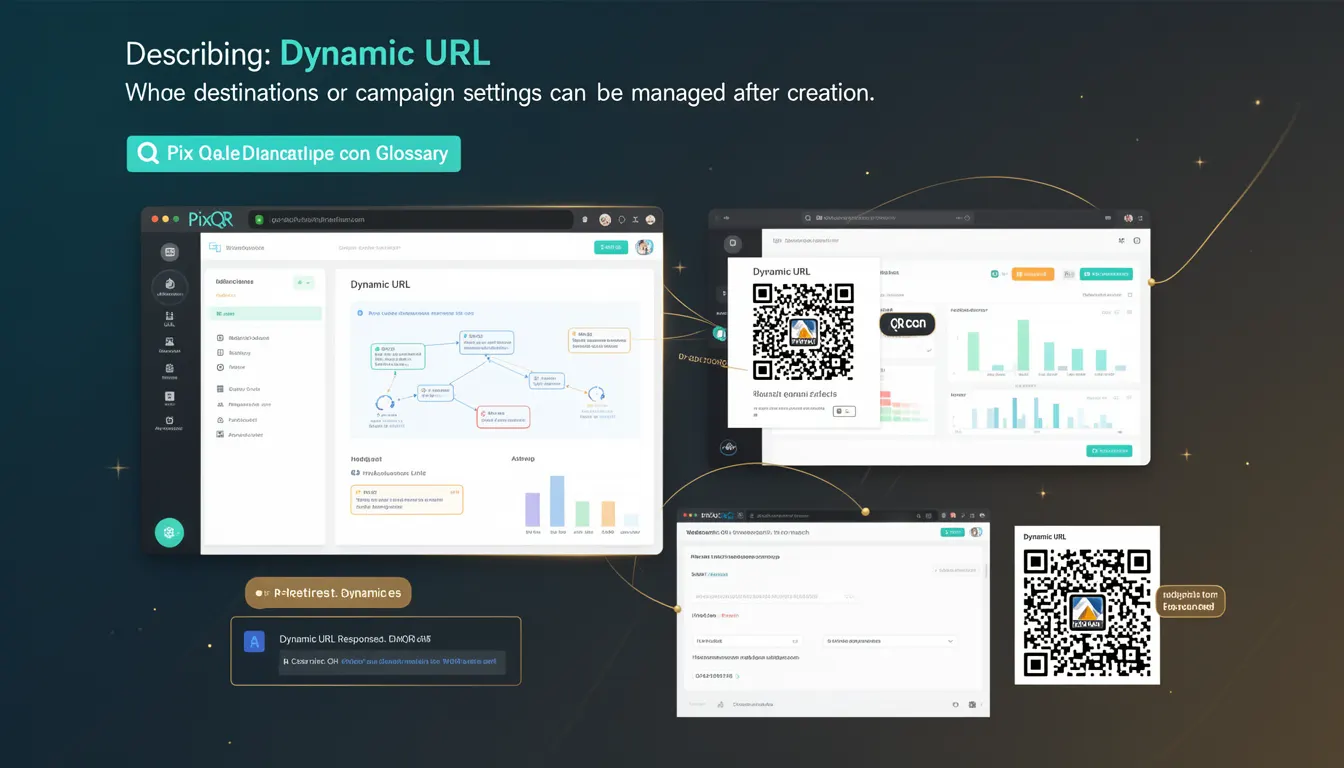Click the avatar icon in analytics window title bar
The height and width of the screenshot is (768, 1344).
(x=1129, y=217)
